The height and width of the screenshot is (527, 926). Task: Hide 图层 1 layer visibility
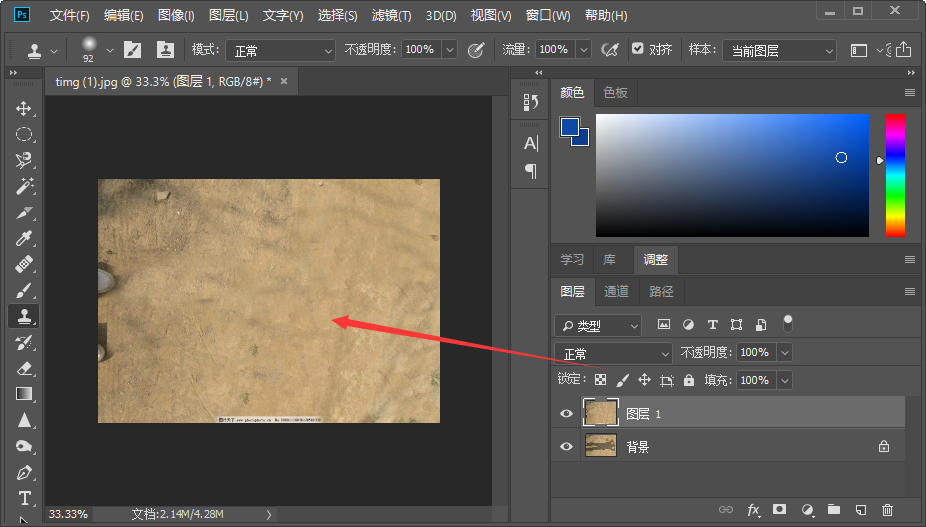[x=566, y=414]
